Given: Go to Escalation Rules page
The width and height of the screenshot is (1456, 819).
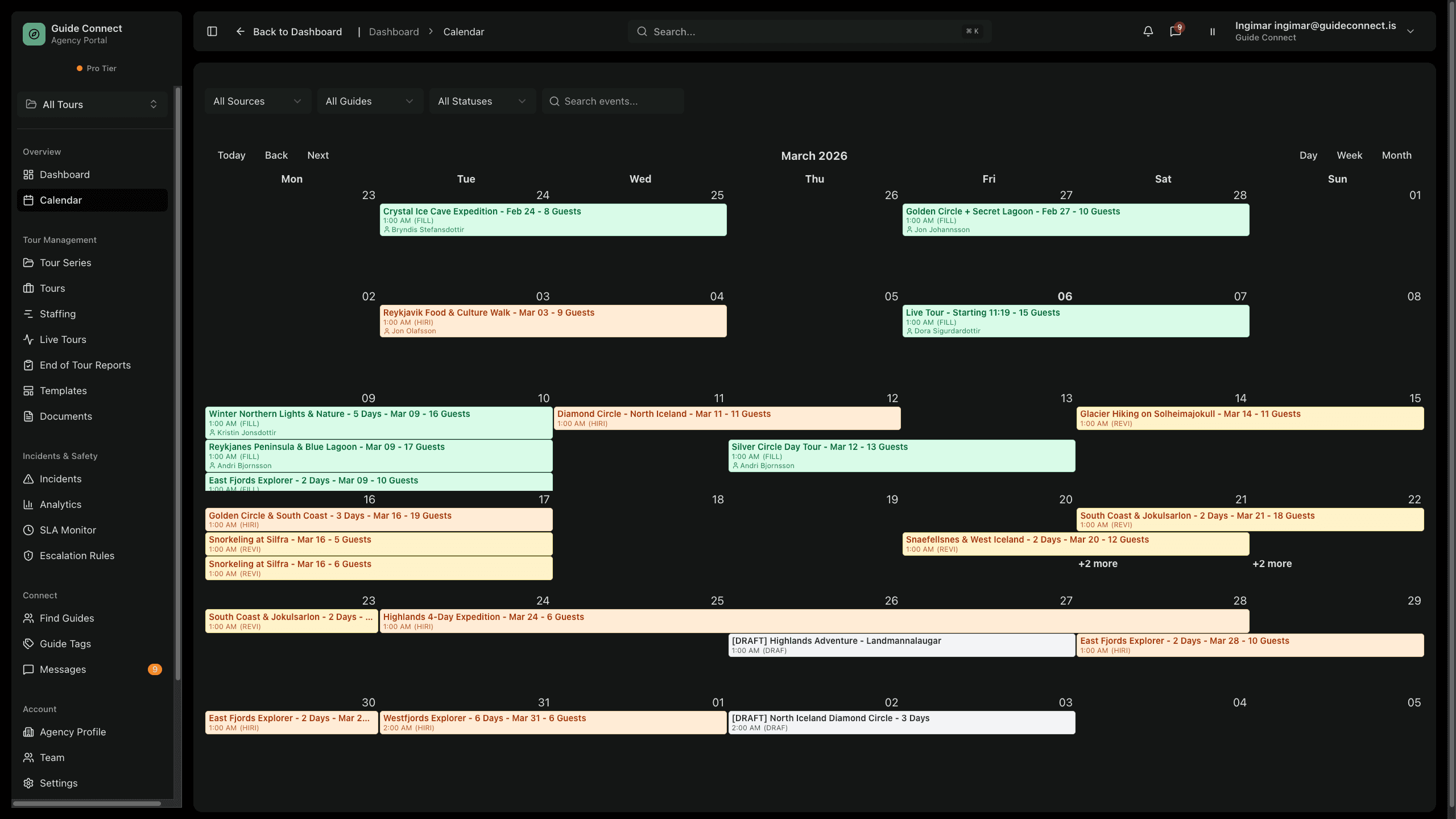Looking at the screenshot, I should point(77,556).
